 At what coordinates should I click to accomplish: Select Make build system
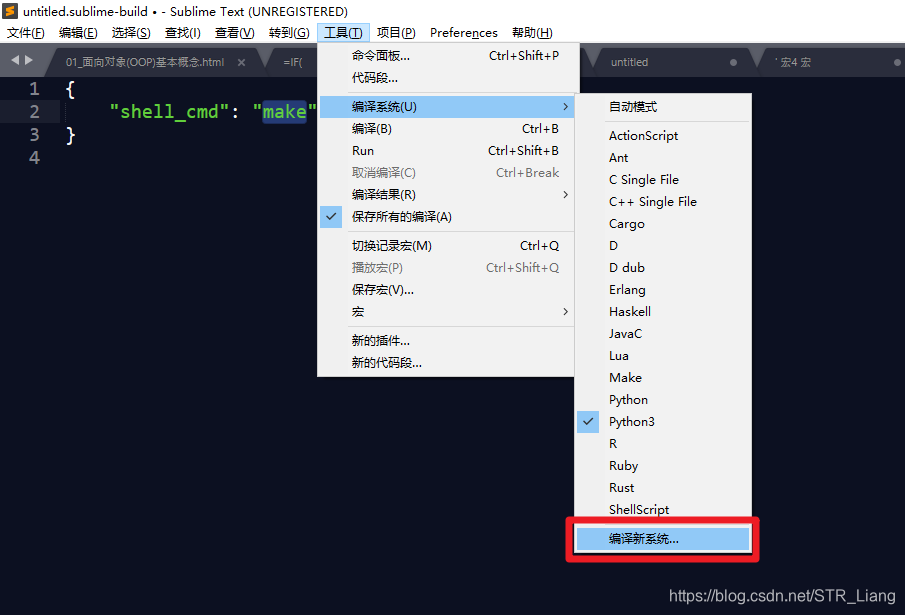[x=663, y=377]
